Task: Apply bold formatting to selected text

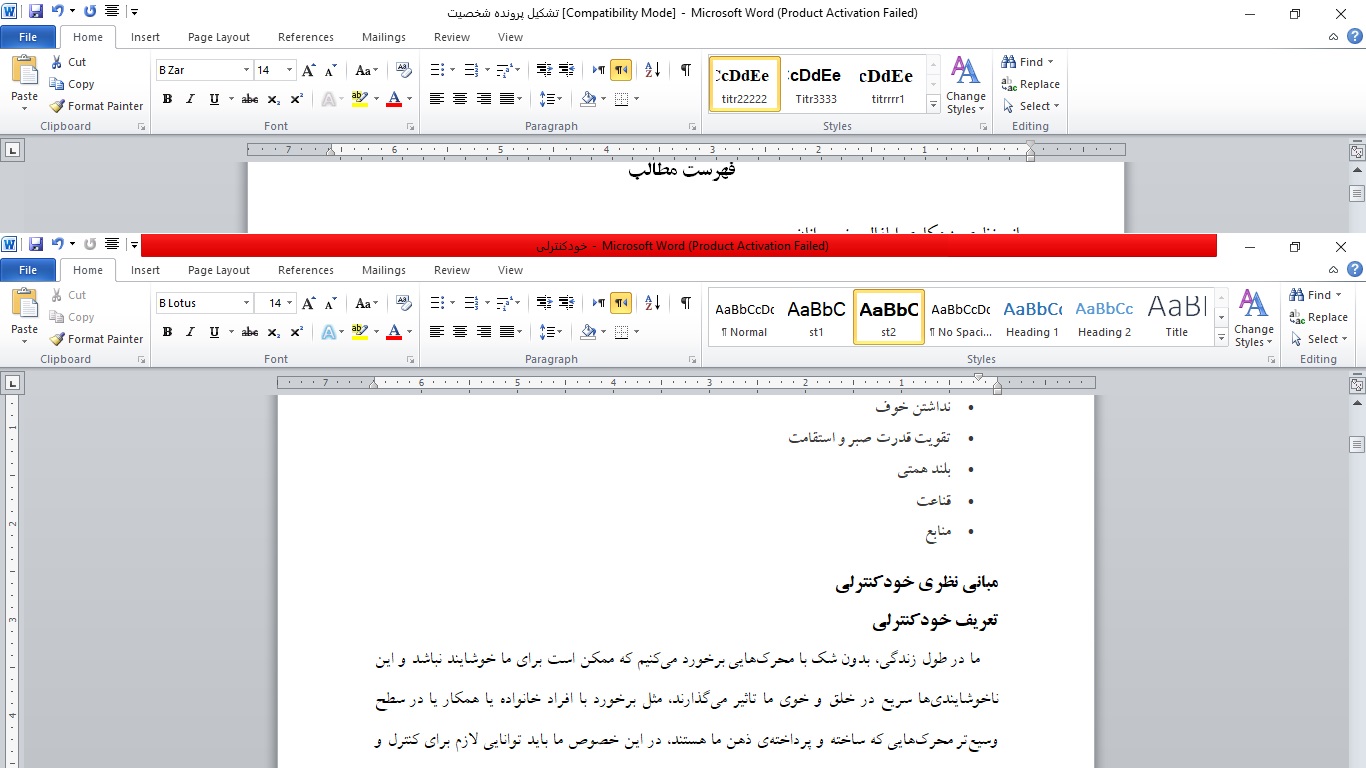Action: point(167,332)
